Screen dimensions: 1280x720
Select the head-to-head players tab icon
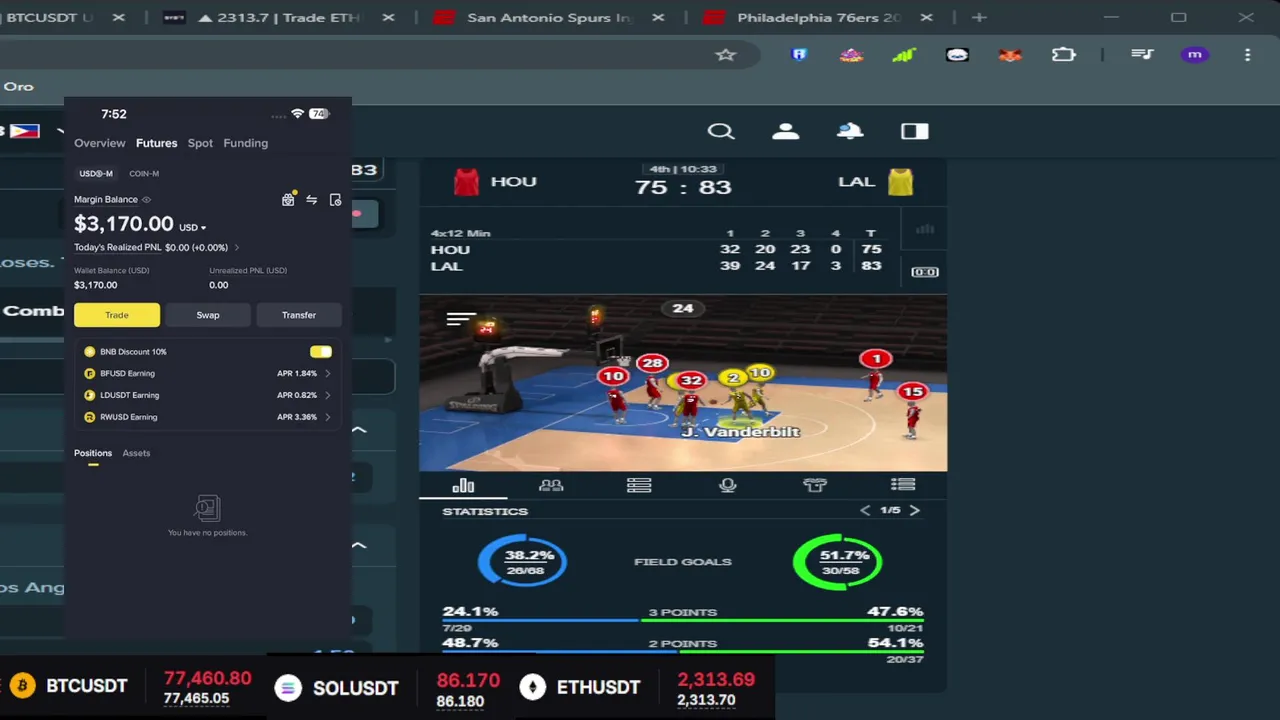pyautogui.click(x=551, y=486)
